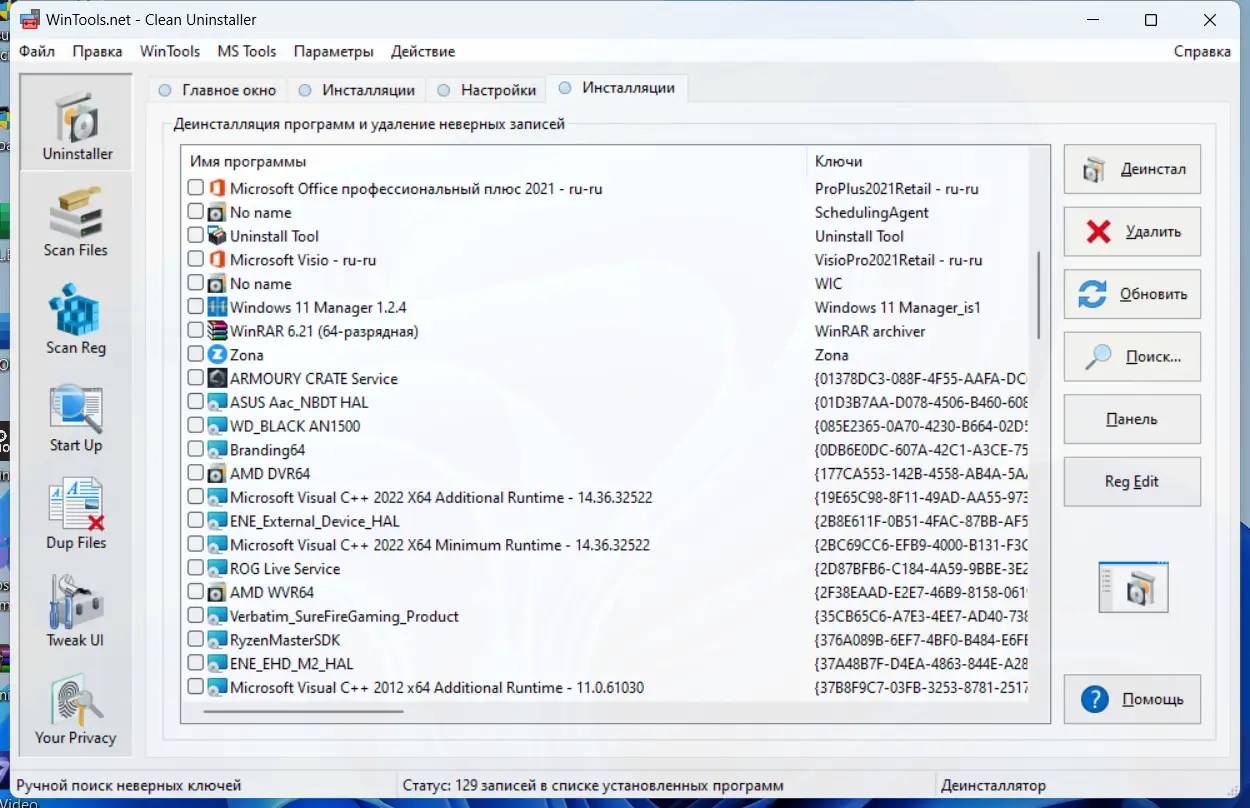
Task: Click the Windows 11 Manager program icon
Action: 217,307
